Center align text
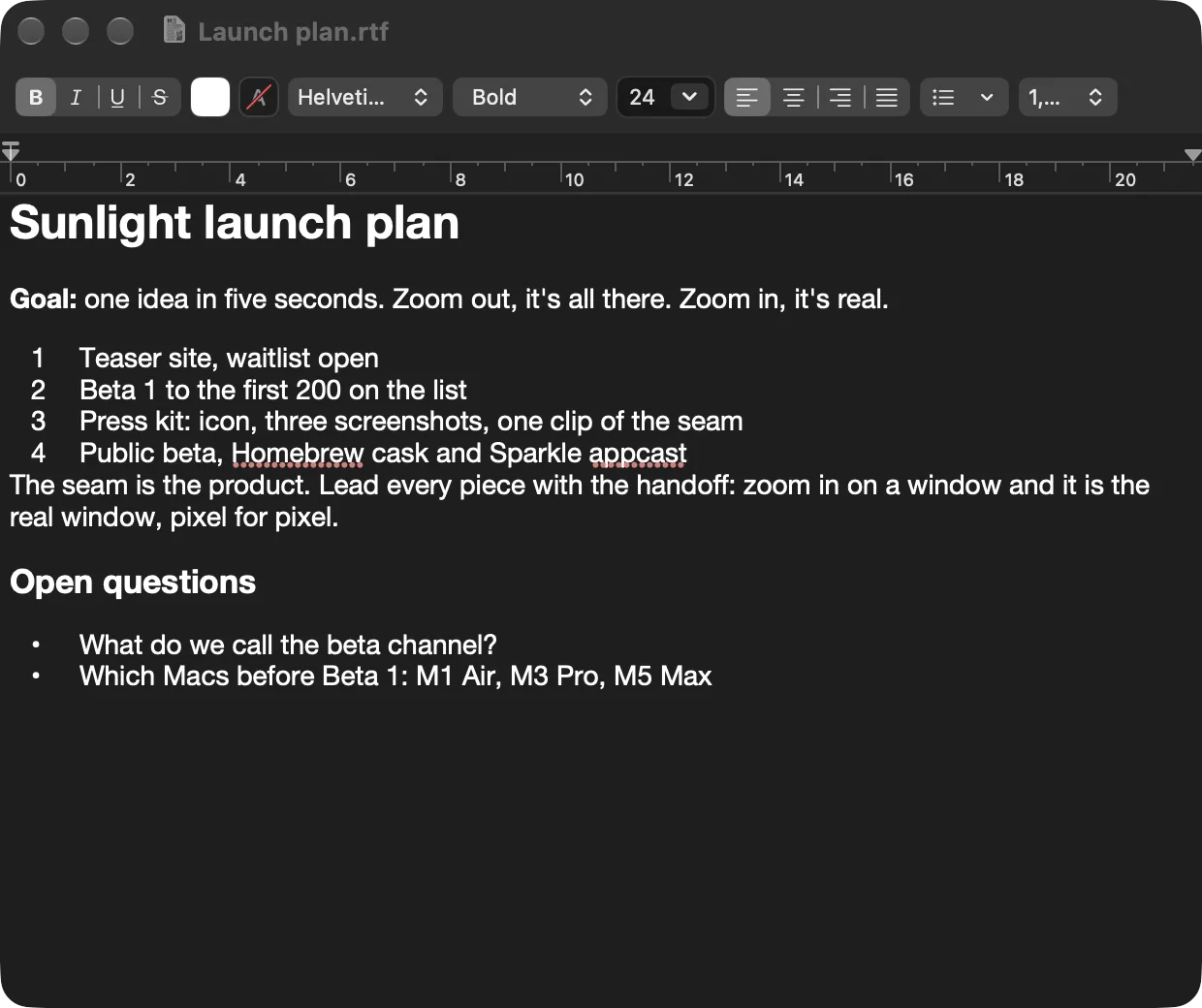The height and width of the screenshot is (1008, 1202). coord(794,97)
